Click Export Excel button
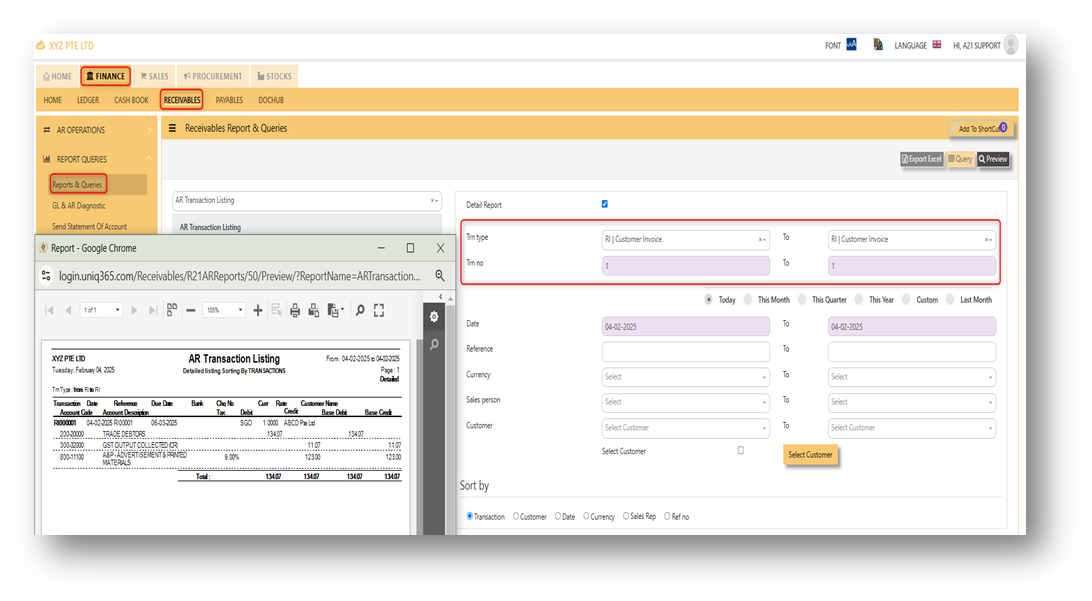This screenshot has height=601, width=1092. [921, 159]
